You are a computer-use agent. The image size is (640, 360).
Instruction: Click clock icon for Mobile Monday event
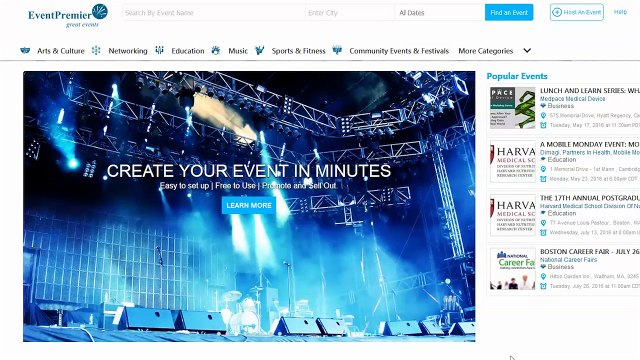543,179
